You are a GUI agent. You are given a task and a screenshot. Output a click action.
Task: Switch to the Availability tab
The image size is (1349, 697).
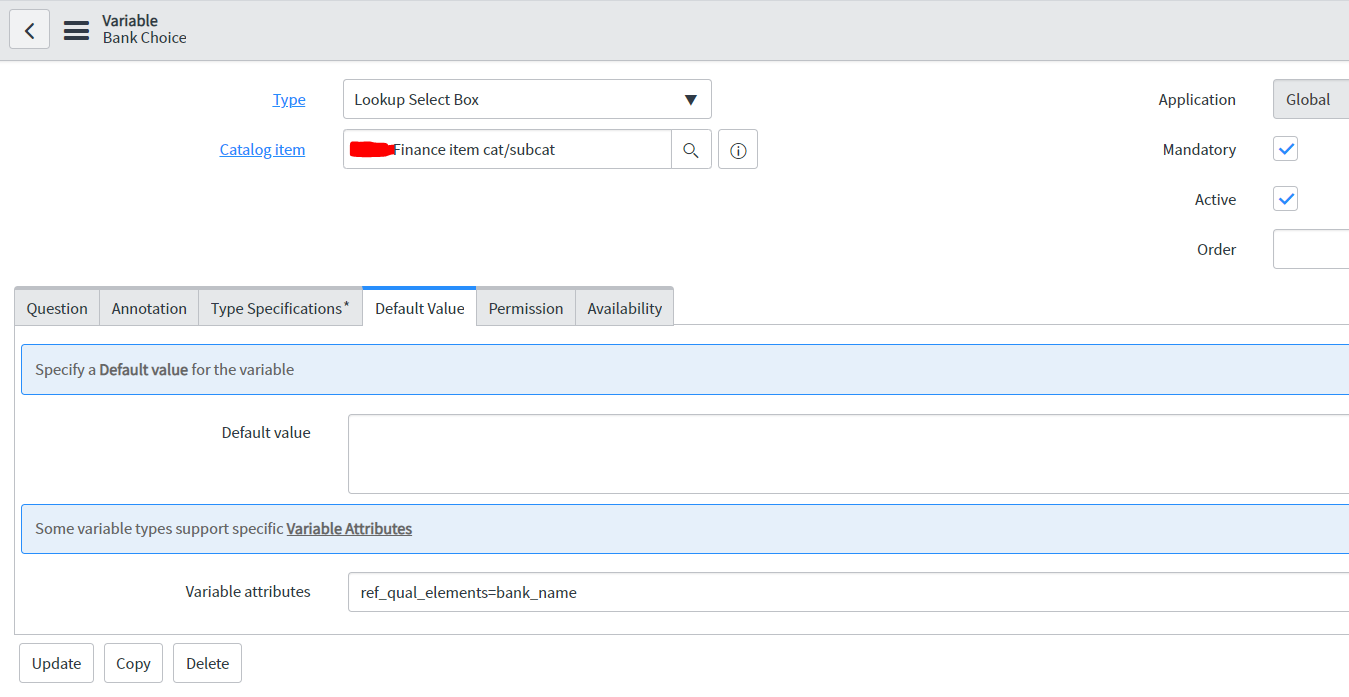tap(624, 307)
